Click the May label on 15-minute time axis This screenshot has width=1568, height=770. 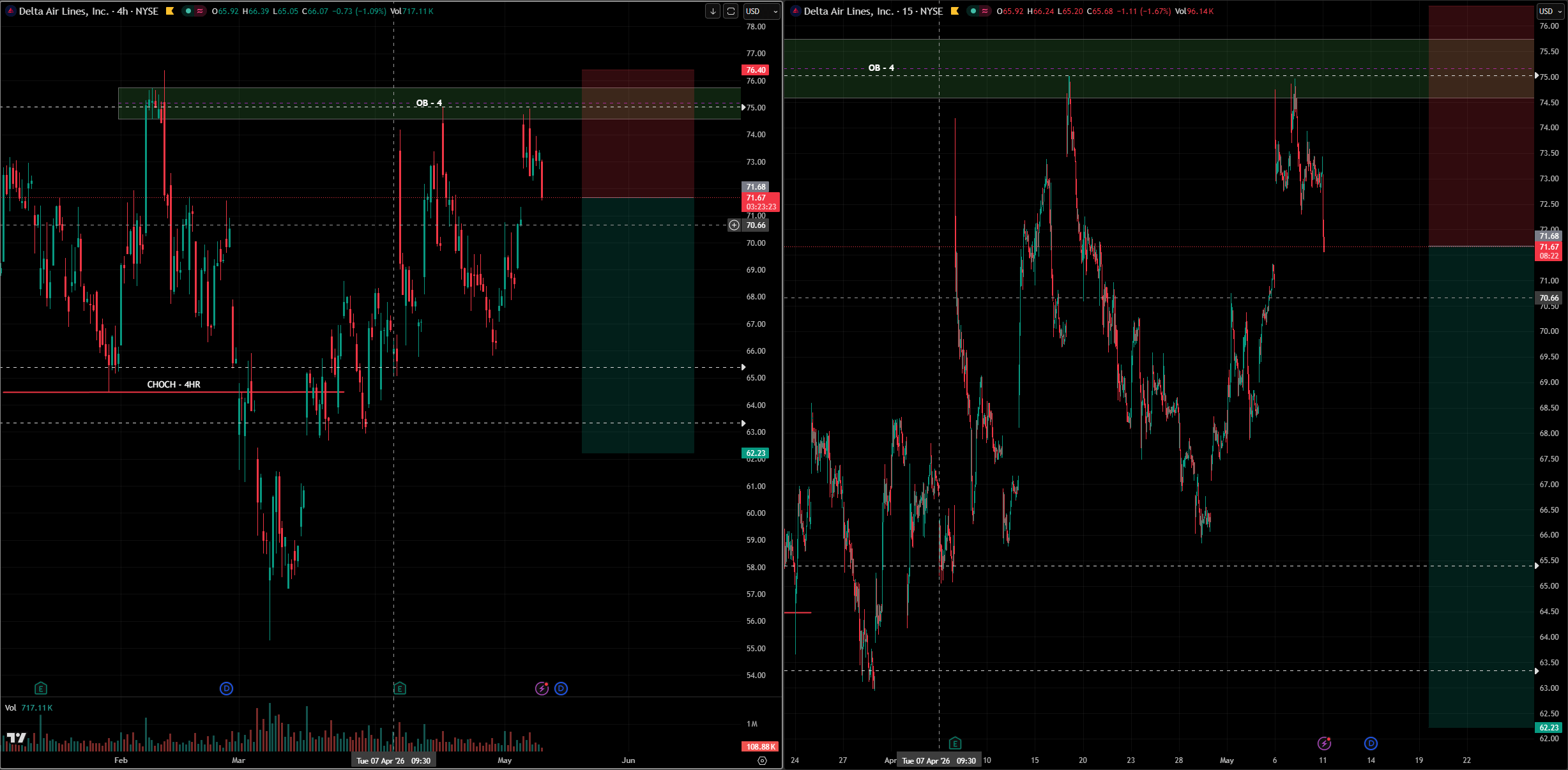tap(1227, 760)
